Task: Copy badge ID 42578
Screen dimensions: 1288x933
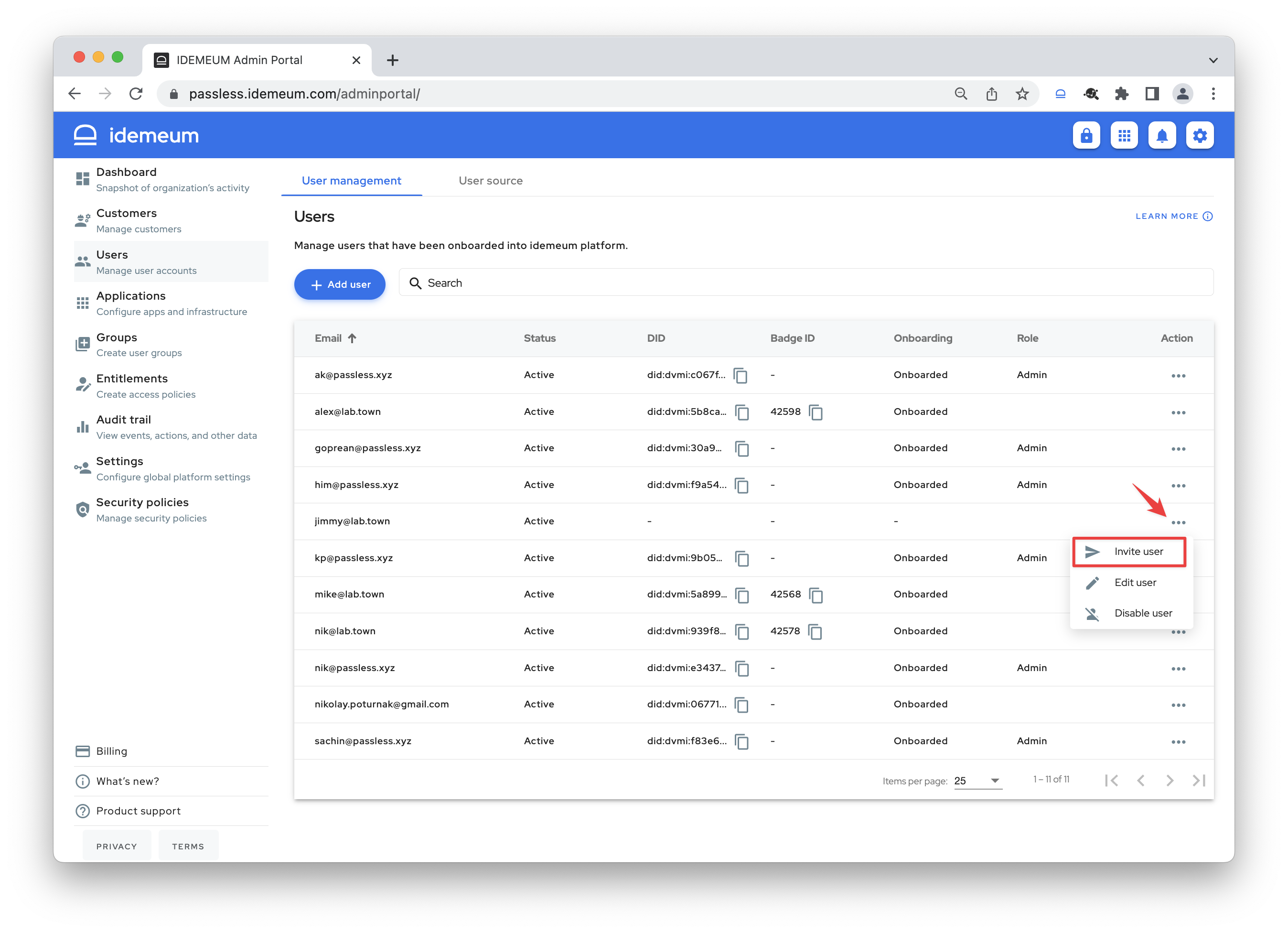Action: coord(815,631)
